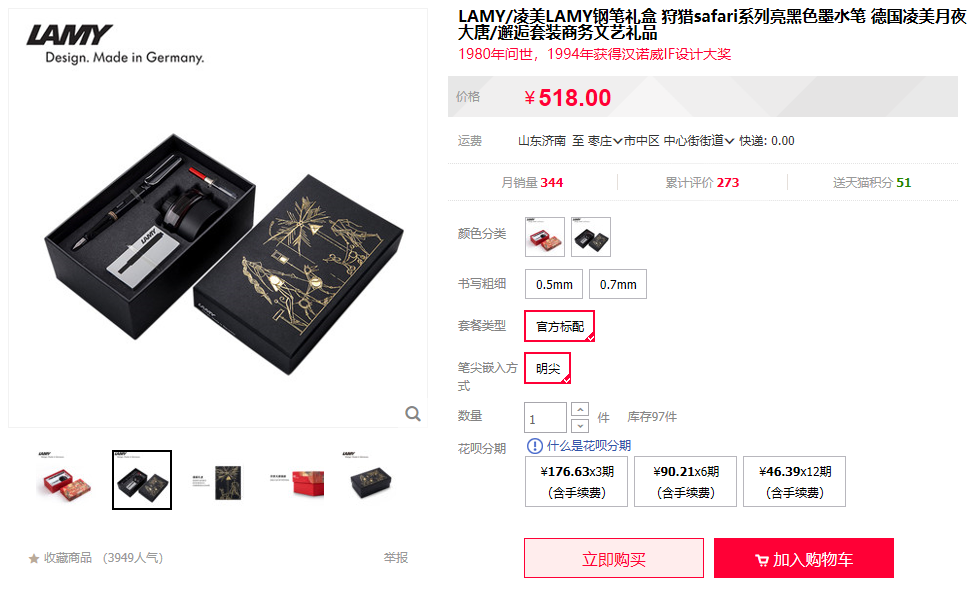Select the red gift box color option
The image size is (977, 597).
(x=545, y=237)
